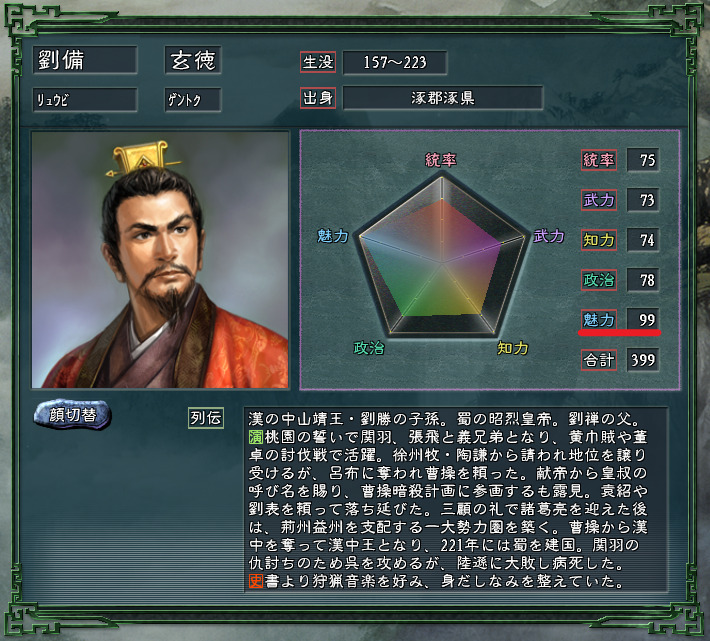
Task: Click the 涿郡涿県 birthplace value
Action: coord(442,98)
